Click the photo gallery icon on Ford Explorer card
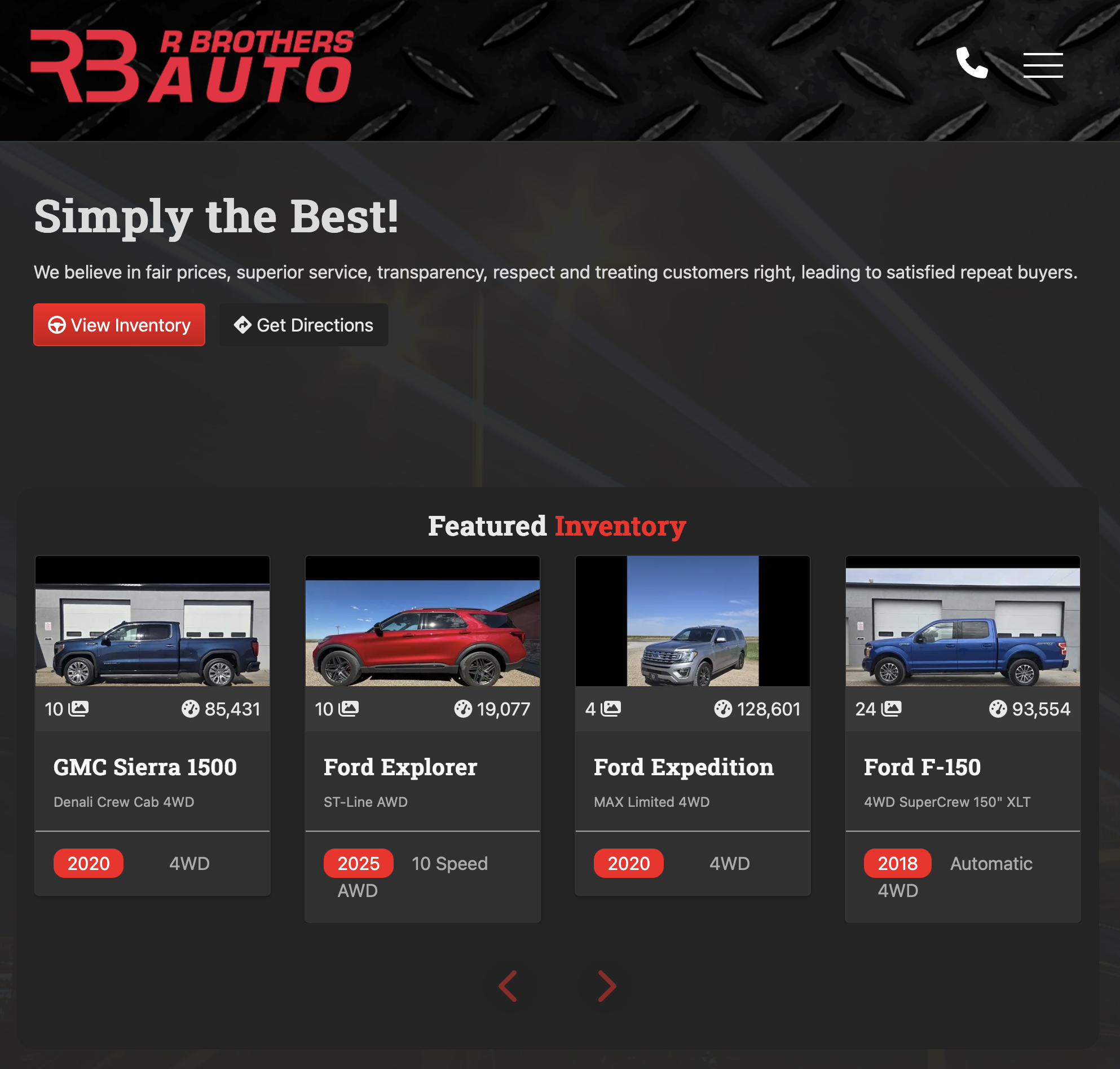The image size is (1120, 1069). (x=349, y=708)
